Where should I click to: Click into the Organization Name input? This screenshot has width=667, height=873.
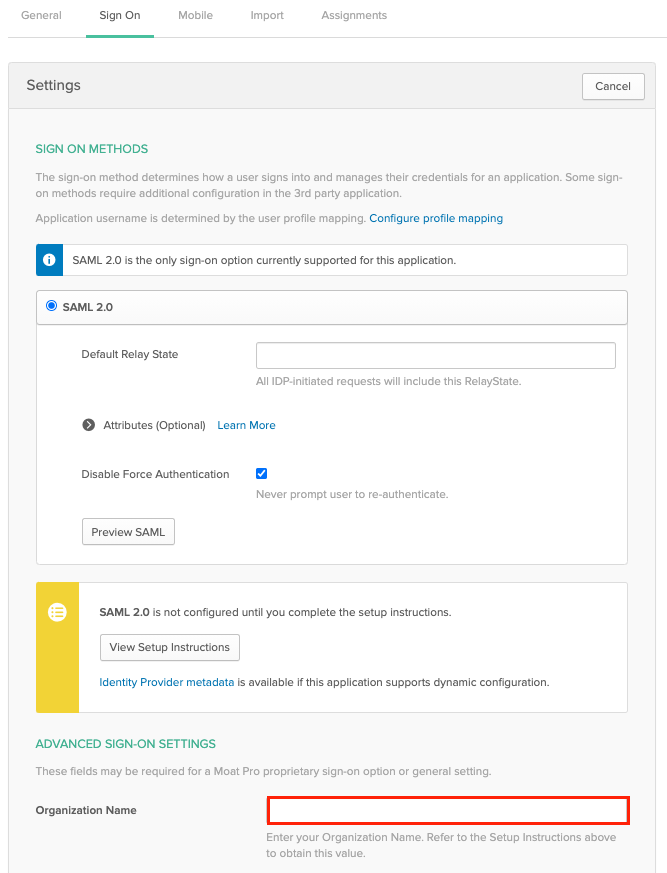(447, 810)
